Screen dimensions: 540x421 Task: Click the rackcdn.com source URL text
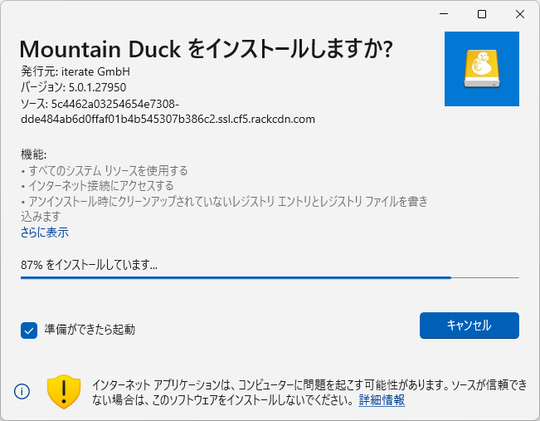tap(168, 112)
